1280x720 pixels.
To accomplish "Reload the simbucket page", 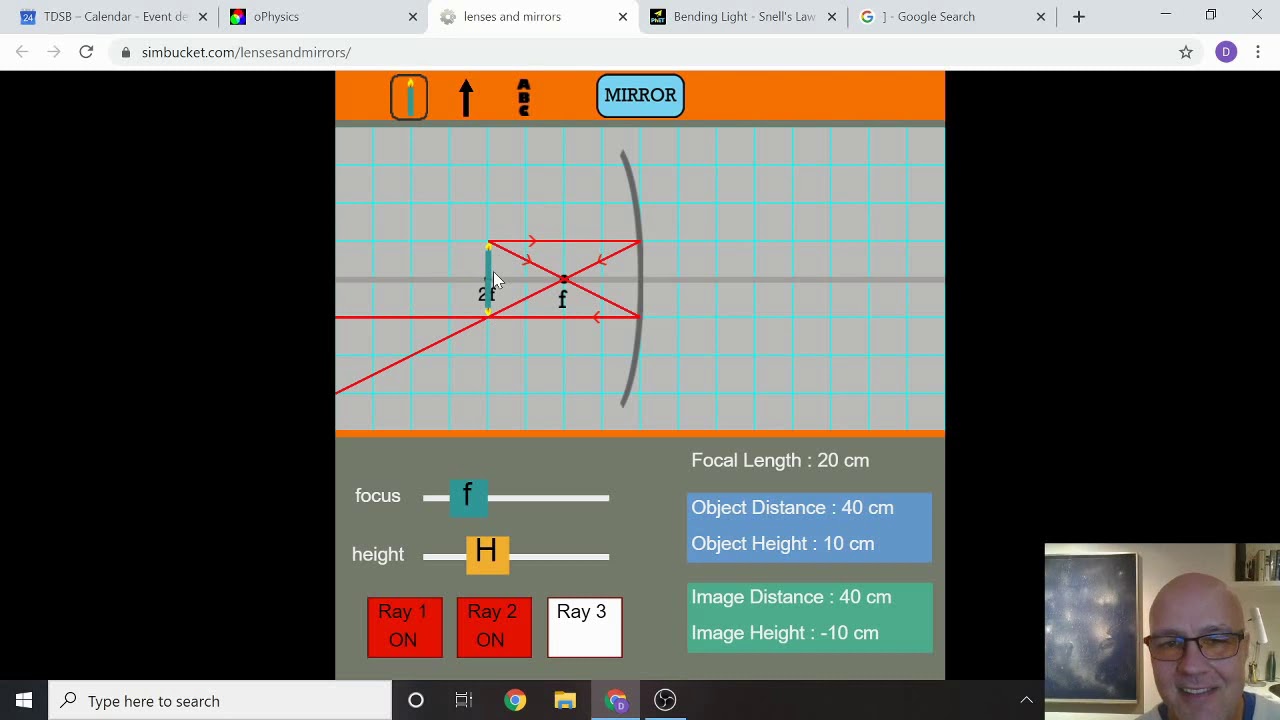I will click(x=86, y=52).
